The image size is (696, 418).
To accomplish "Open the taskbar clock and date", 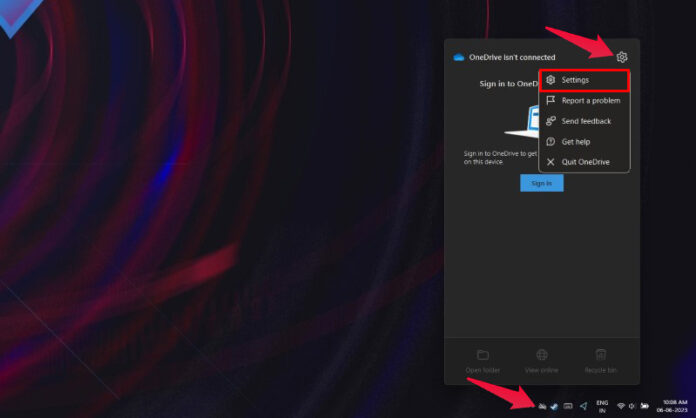I will coord(673,406).
